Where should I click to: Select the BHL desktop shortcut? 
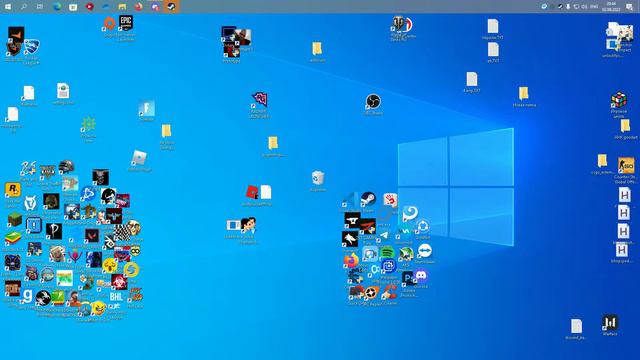(x=116, y=297)
